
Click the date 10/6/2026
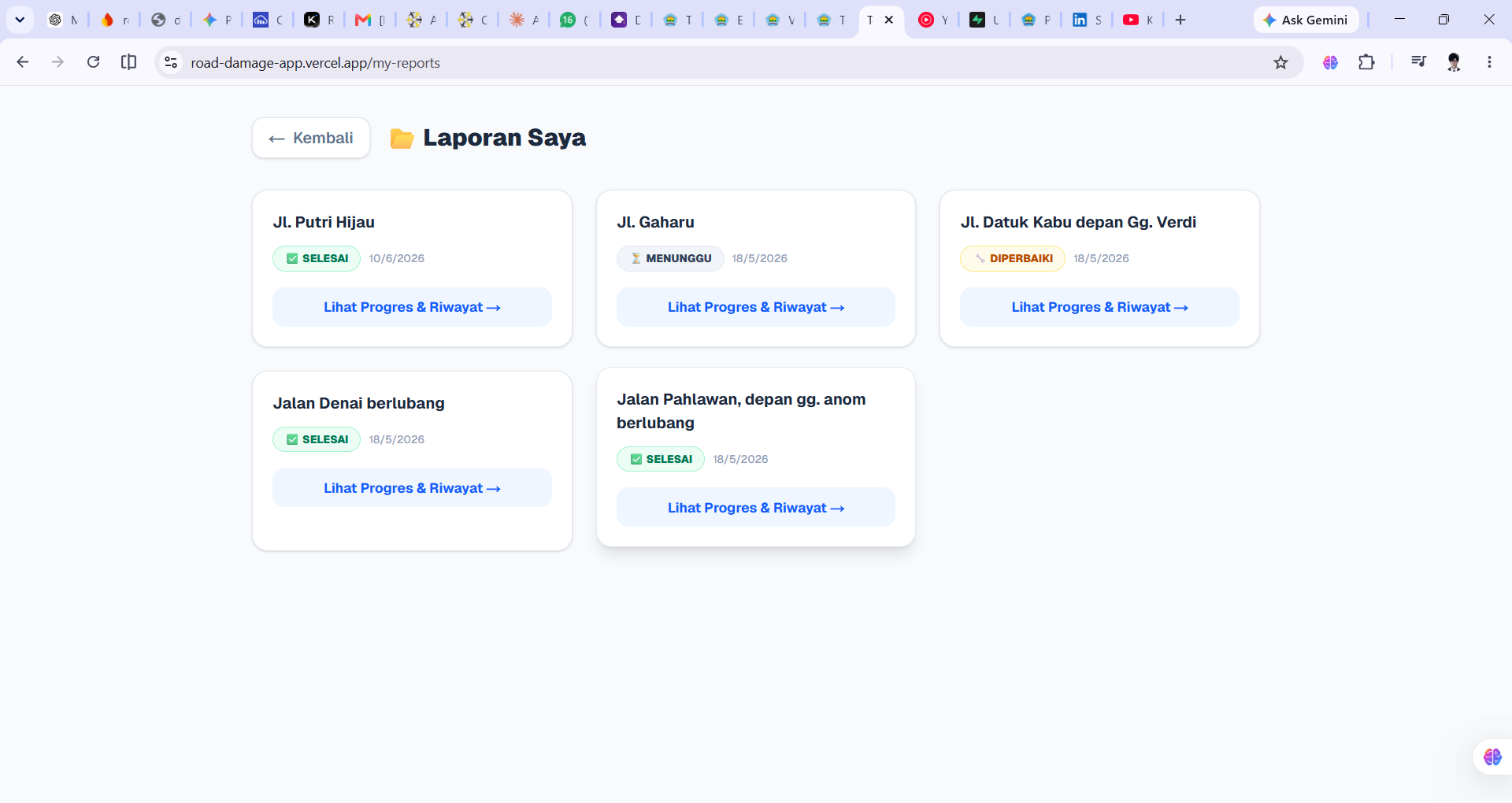click(396, 258)
